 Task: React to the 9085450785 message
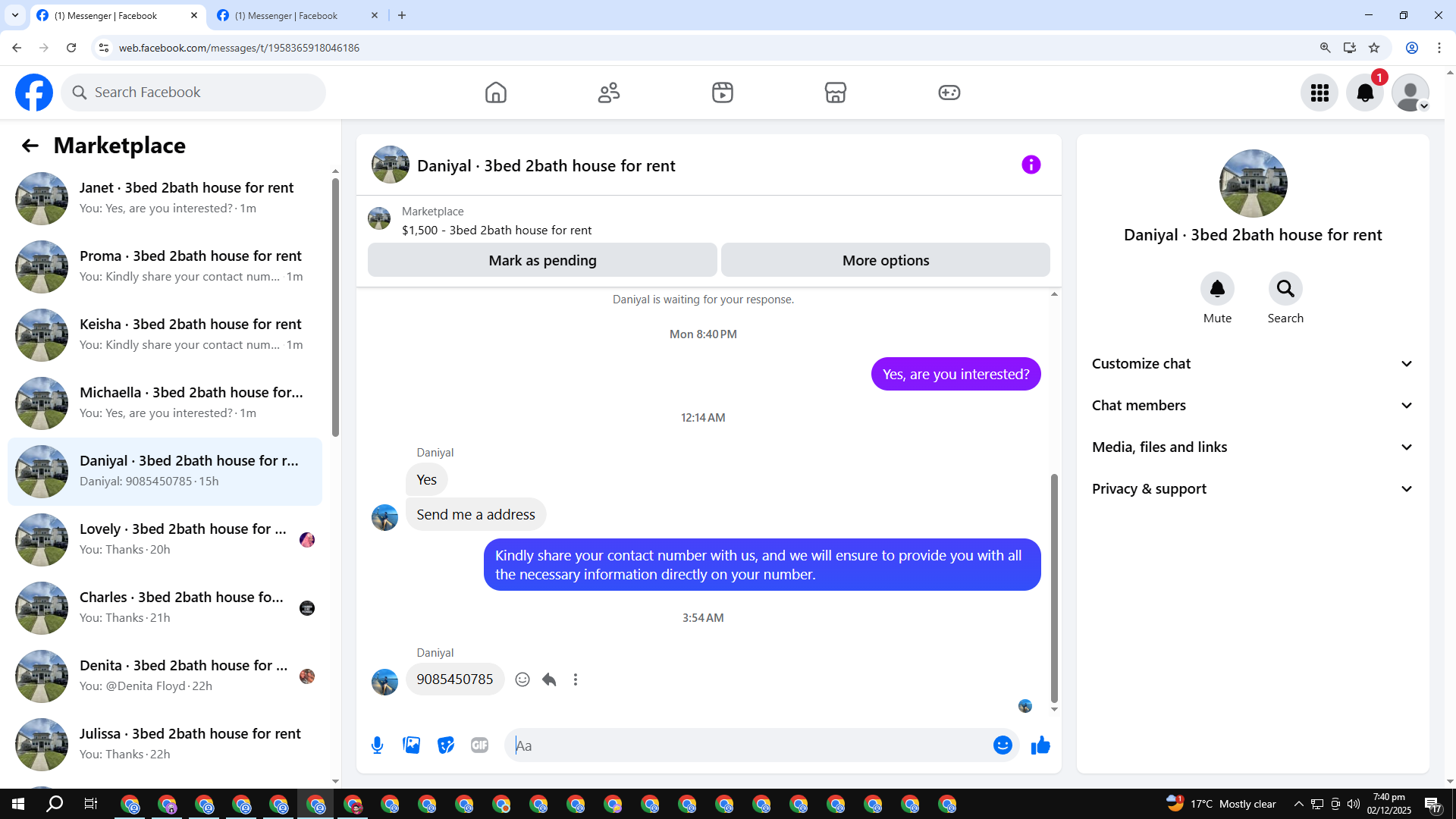[522, 679]
